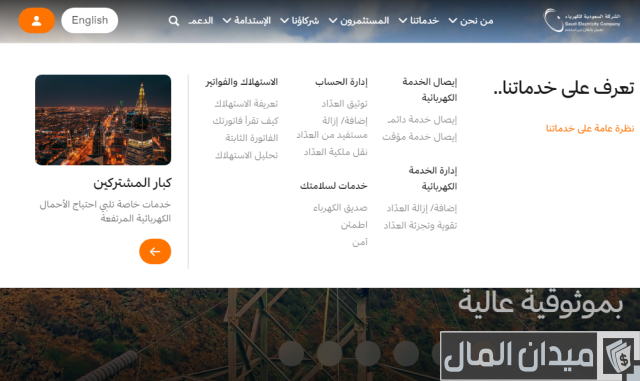Open the الدعم menu item

201,21
